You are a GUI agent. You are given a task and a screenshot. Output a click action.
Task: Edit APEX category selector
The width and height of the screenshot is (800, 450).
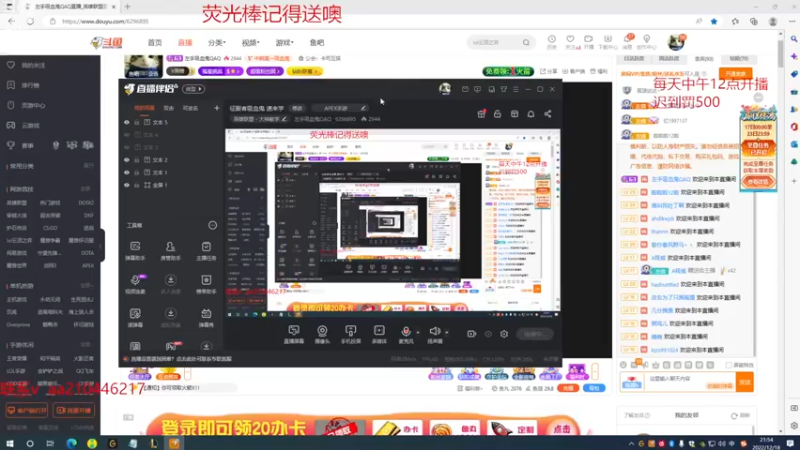coord(340,108)
